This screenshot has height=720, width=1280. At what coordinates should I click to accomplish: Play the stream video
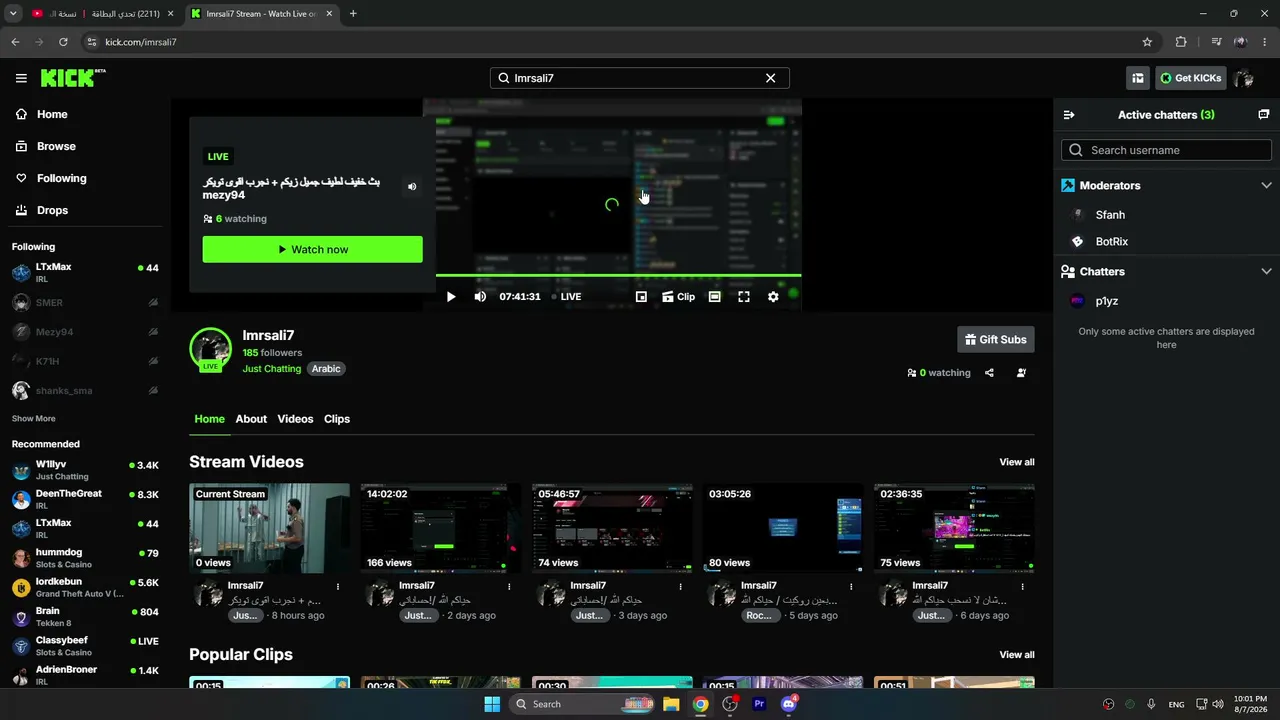tap(451, 297)
